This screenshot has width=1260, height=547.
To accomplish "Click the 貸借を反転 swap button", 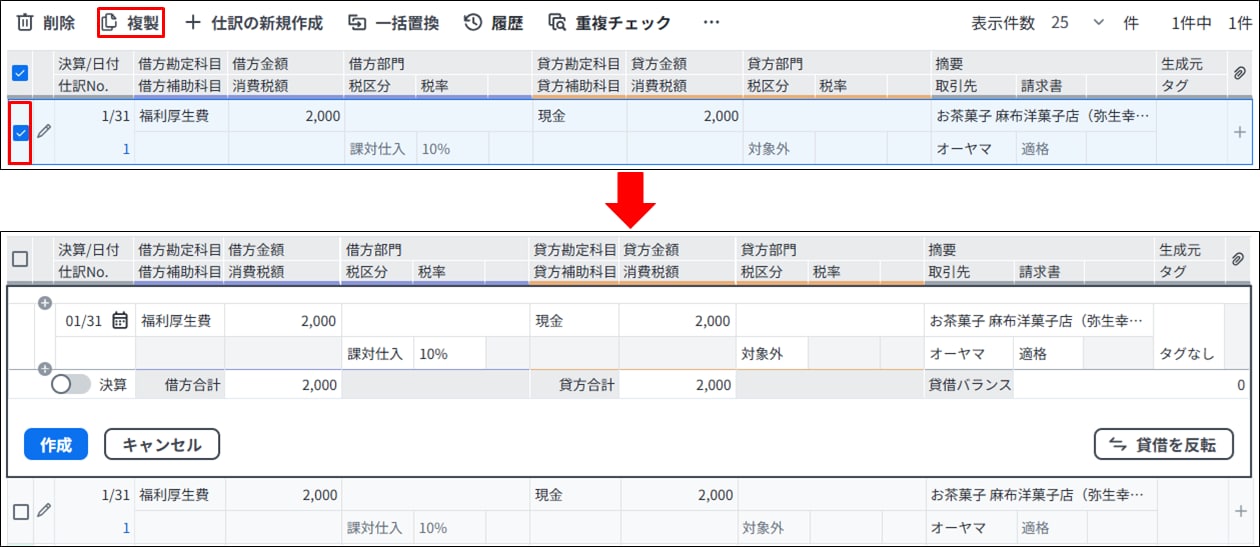I will pyautogui.click(x=1164, y=445).
